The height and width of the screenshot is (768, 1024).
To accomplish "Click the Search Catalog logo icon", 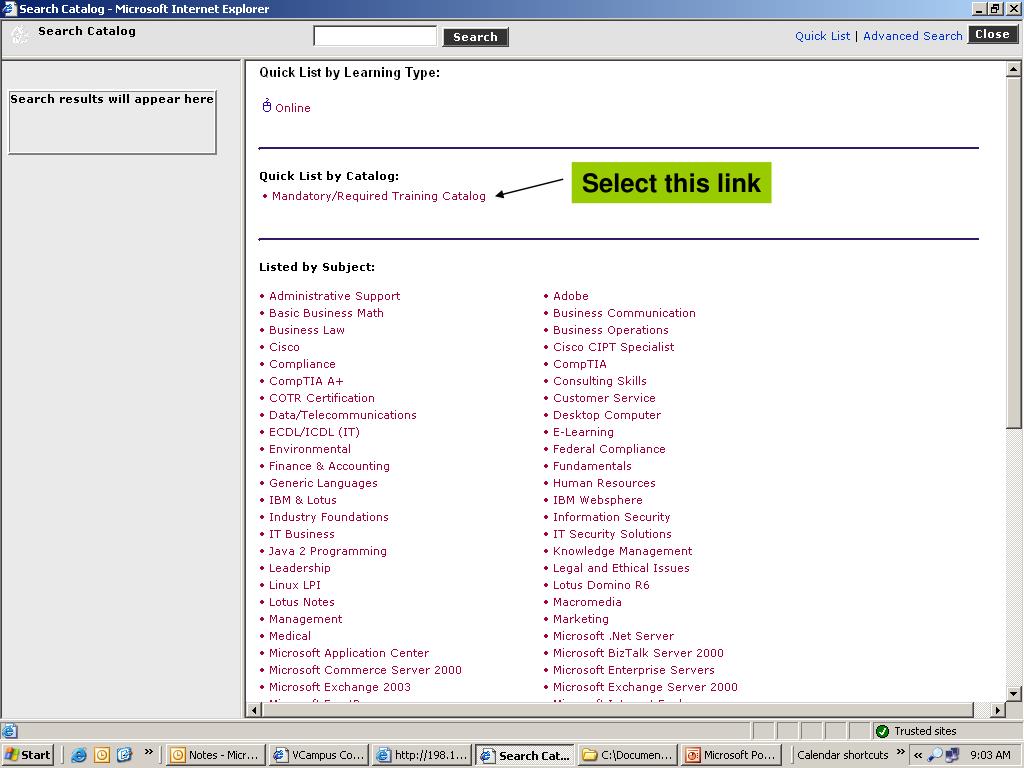I will click(20, 34).
